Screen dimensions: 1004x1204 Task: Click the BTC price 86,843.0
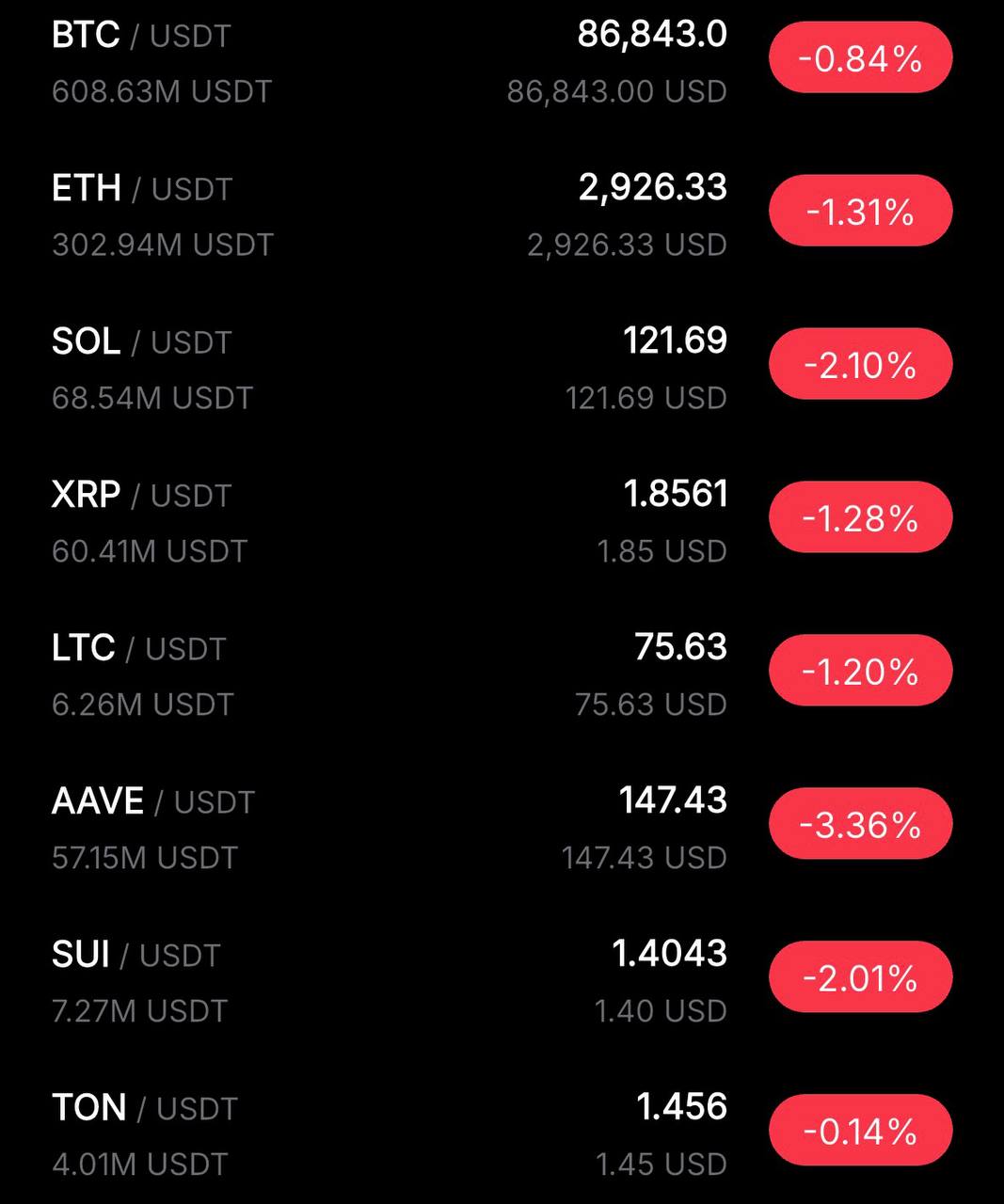[x=652, y=35]
